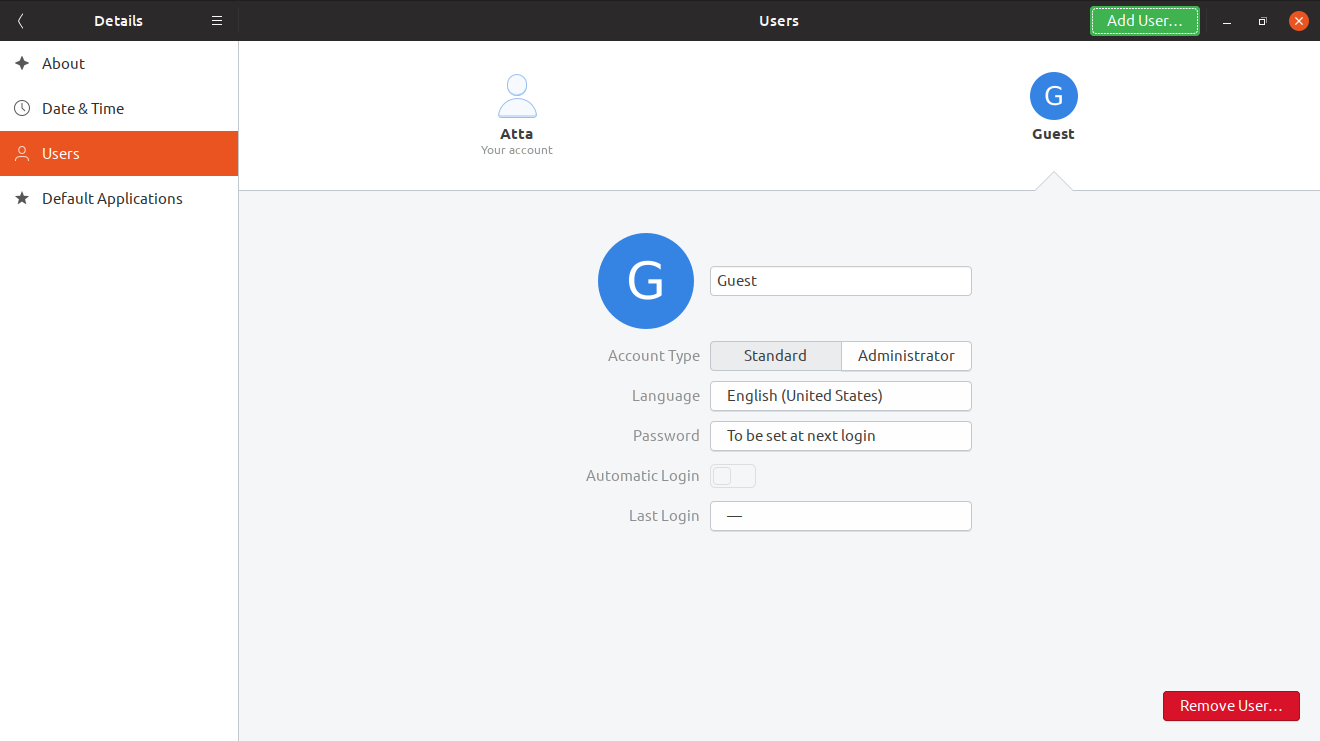
Task: Click the Date & Time clock icon
Action: [22, 108]
